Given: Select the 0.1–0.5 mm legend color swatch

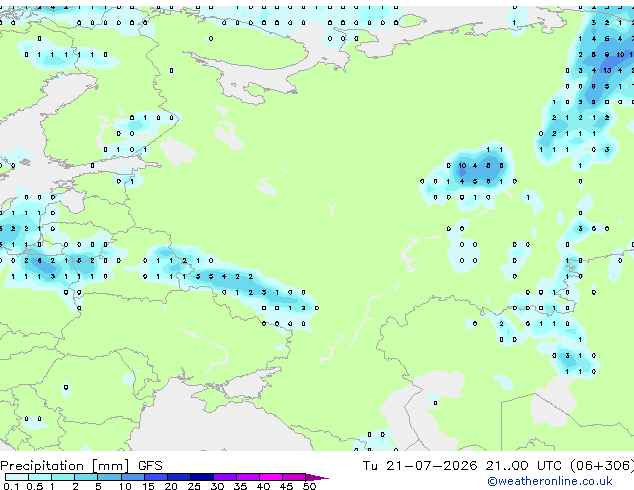Looking at the screenshot, I should [x=17, y=477].
